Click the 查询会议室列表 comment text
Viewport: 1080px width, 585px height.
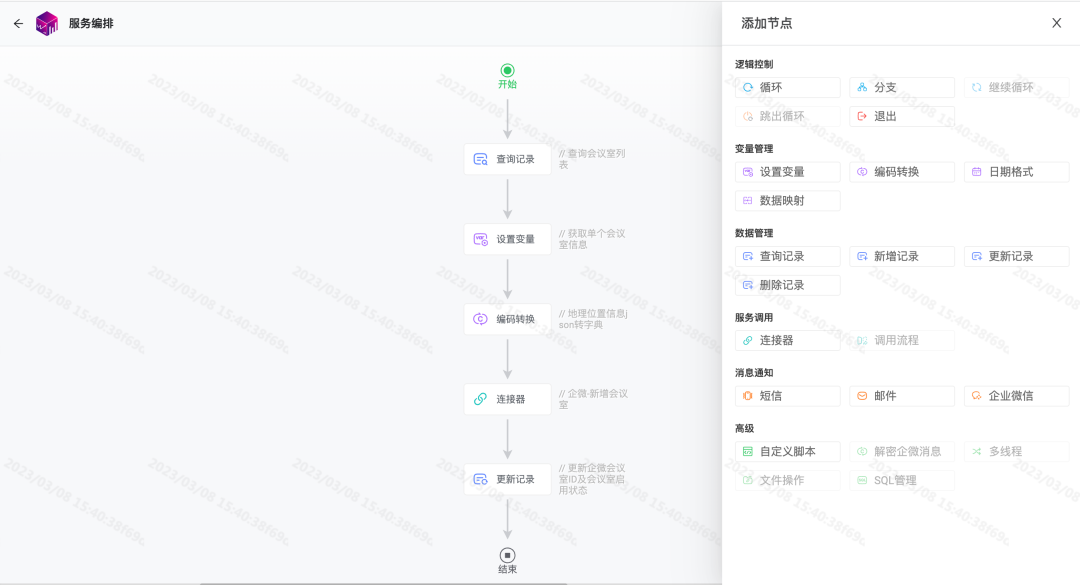point(592,159)
